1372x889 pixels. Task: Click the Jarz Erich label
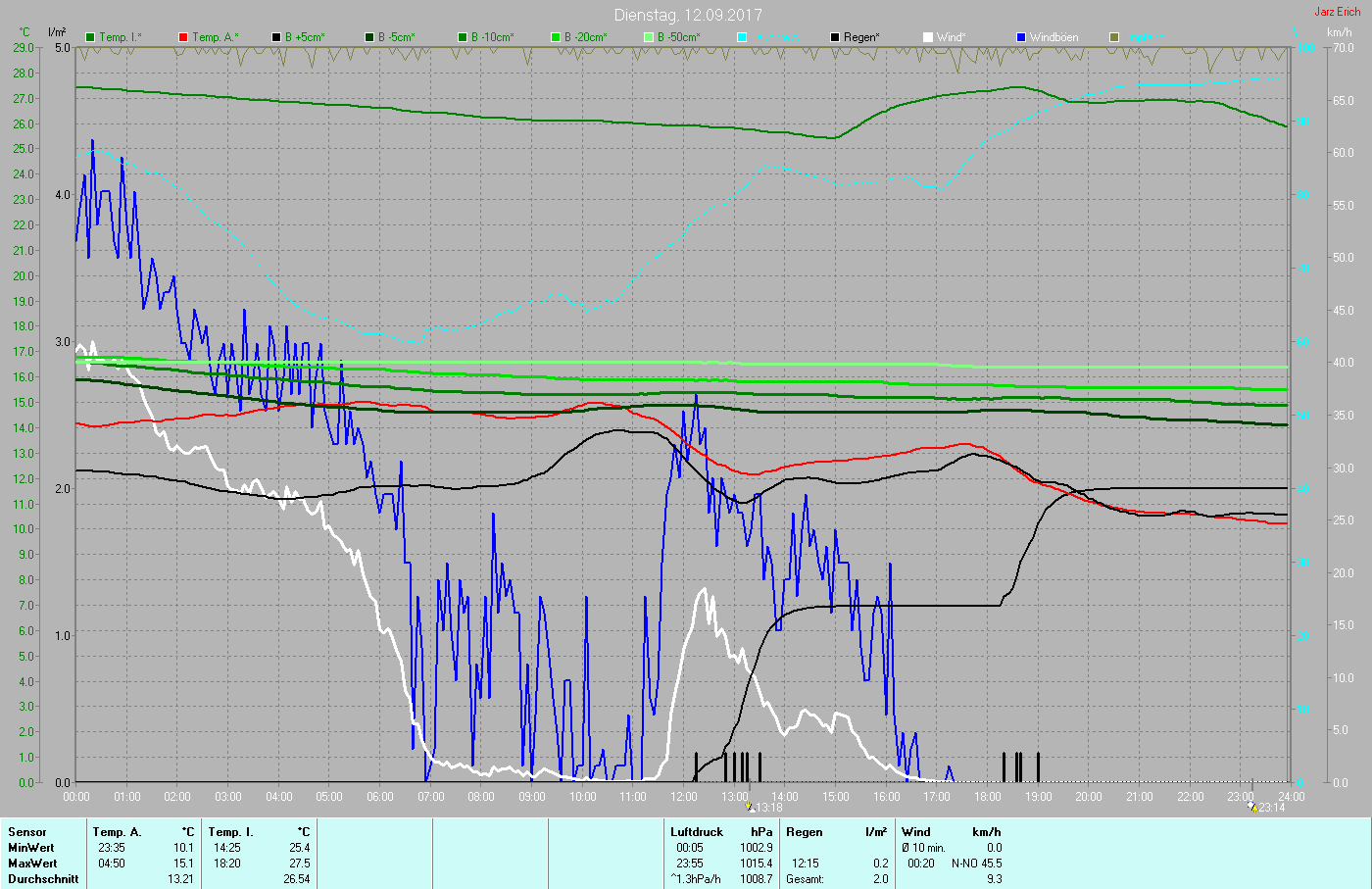pyautogui.click(x=1337, y=12)
